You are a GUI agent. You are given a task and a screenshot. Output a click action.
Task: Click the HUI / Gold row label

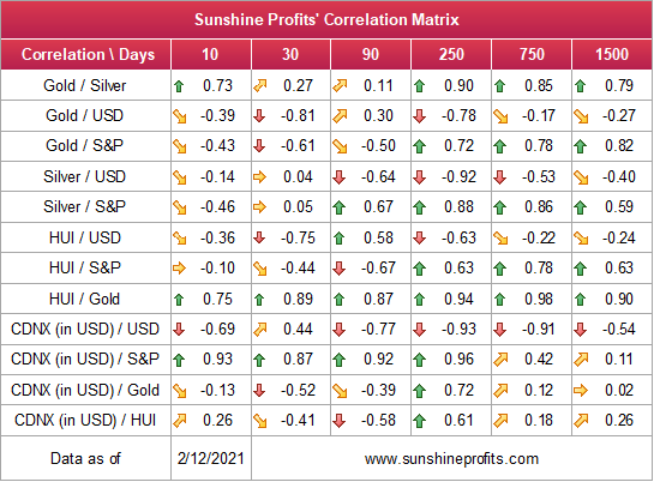(x=85, y=299)
